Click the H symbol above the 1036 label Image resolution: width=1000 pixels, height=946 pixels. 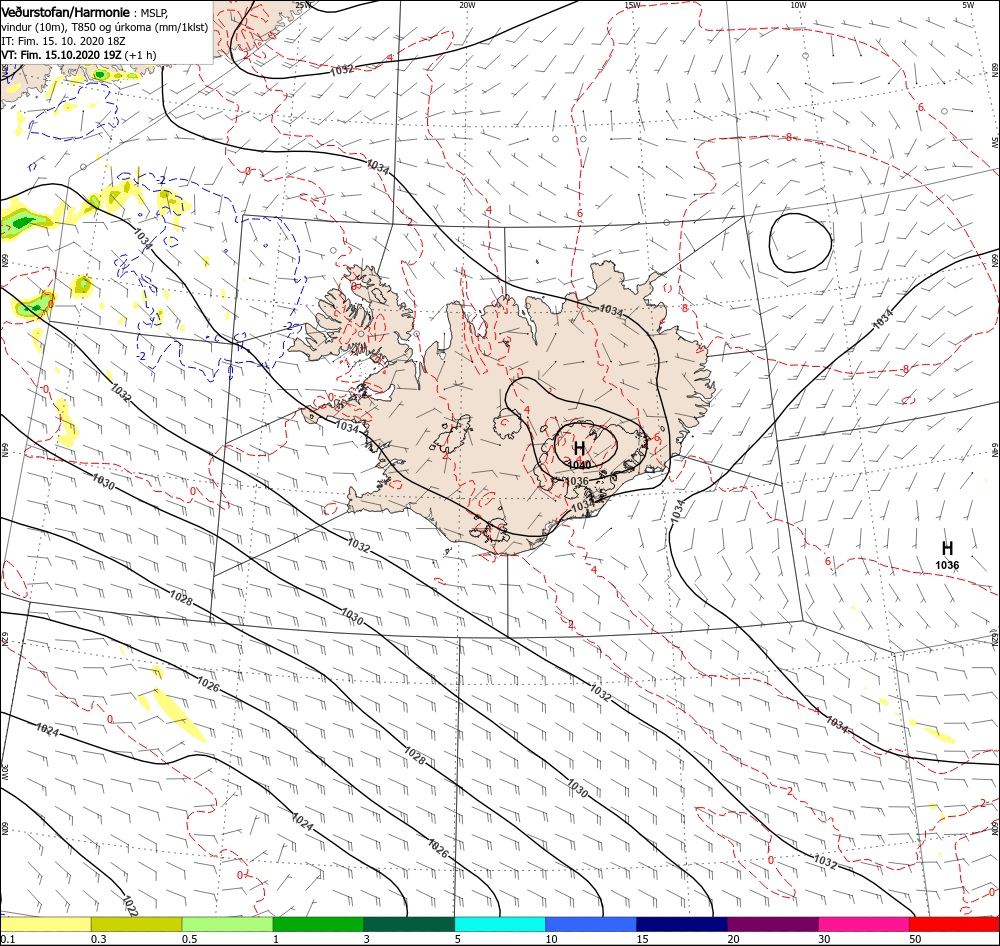(x=947, y=548)
